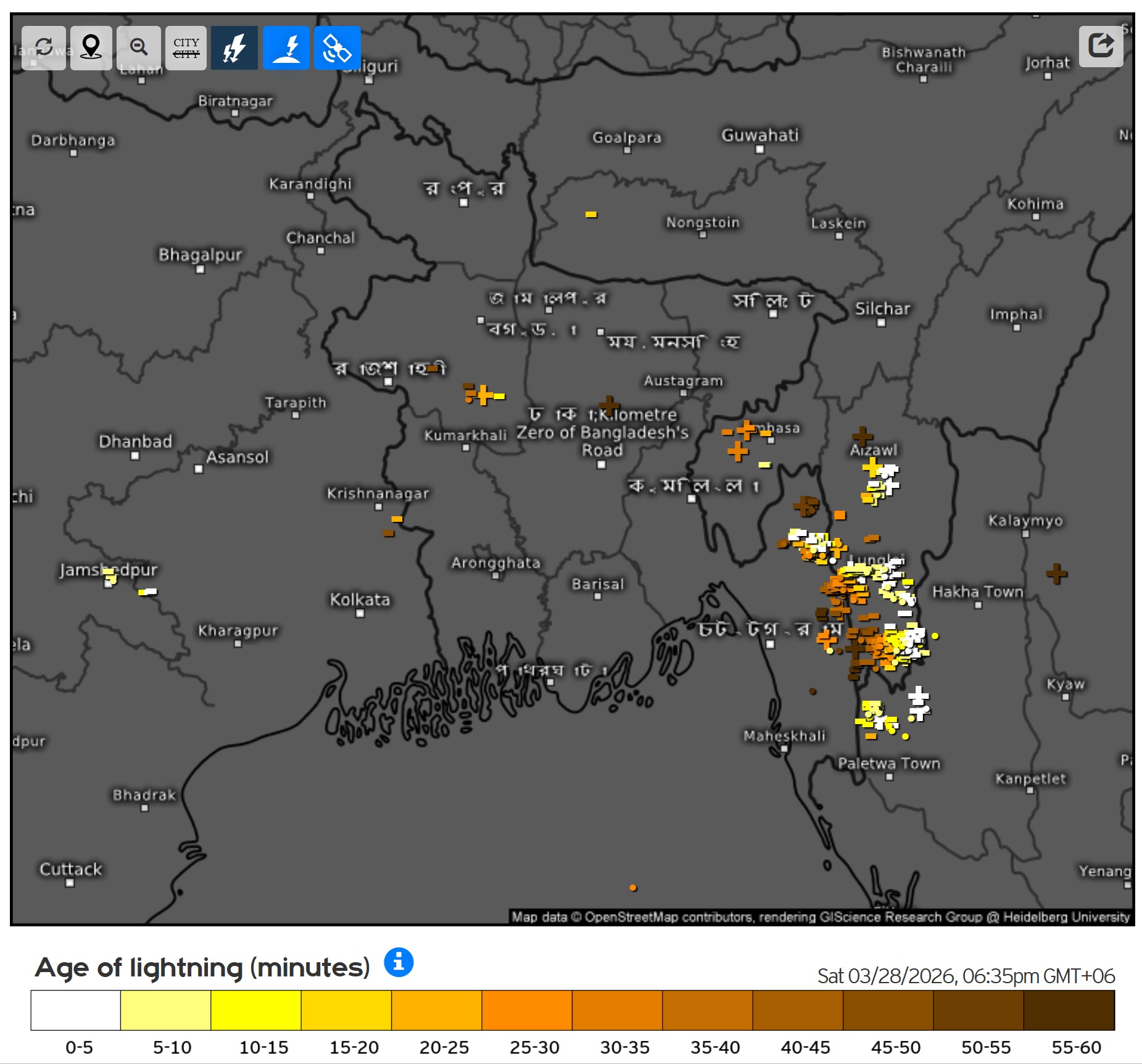Click the blue info icon beside legend title

pos(399,962)
